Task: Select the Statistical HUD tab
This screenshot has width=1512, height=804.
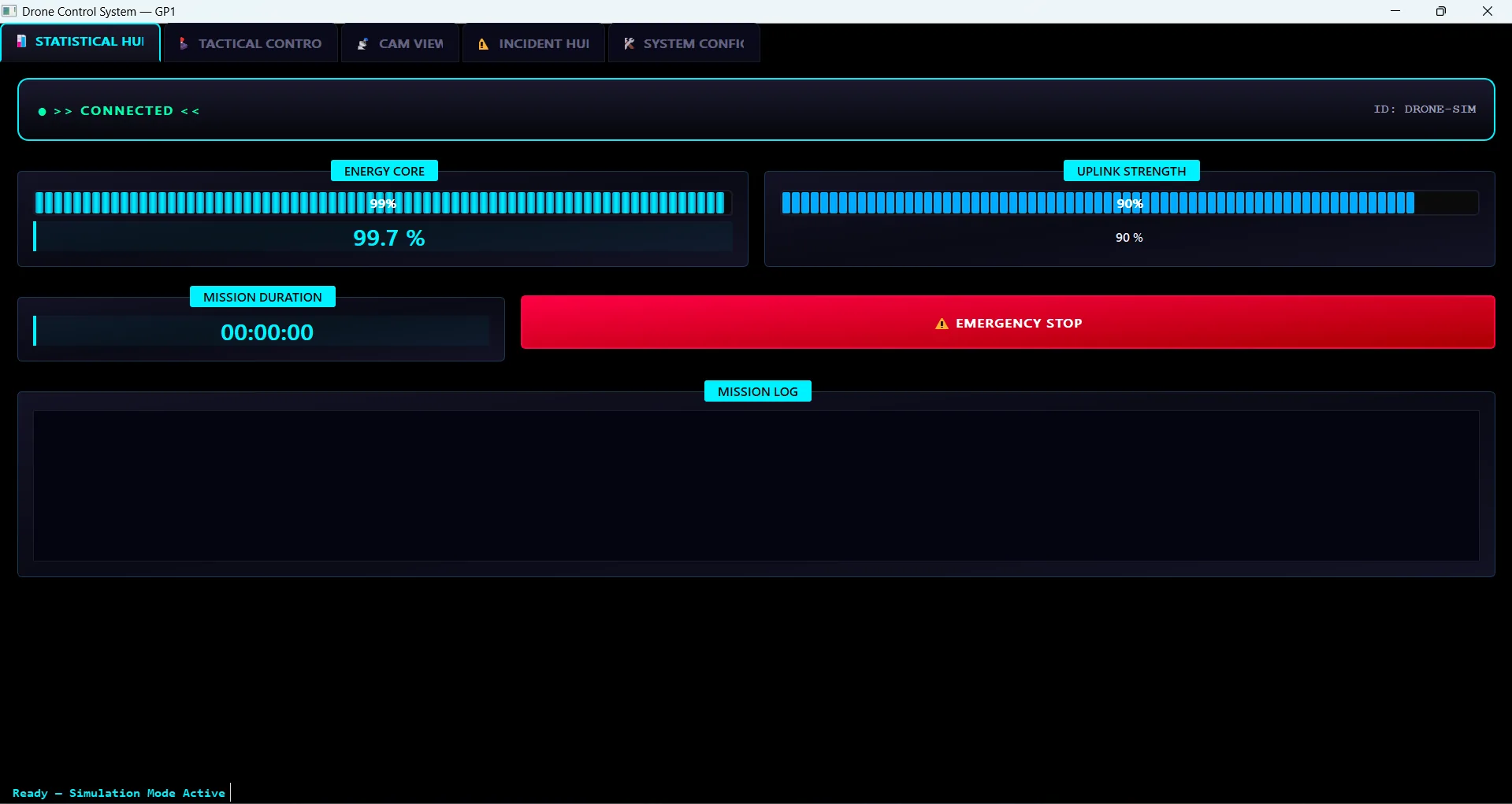Action: (80, 42)
